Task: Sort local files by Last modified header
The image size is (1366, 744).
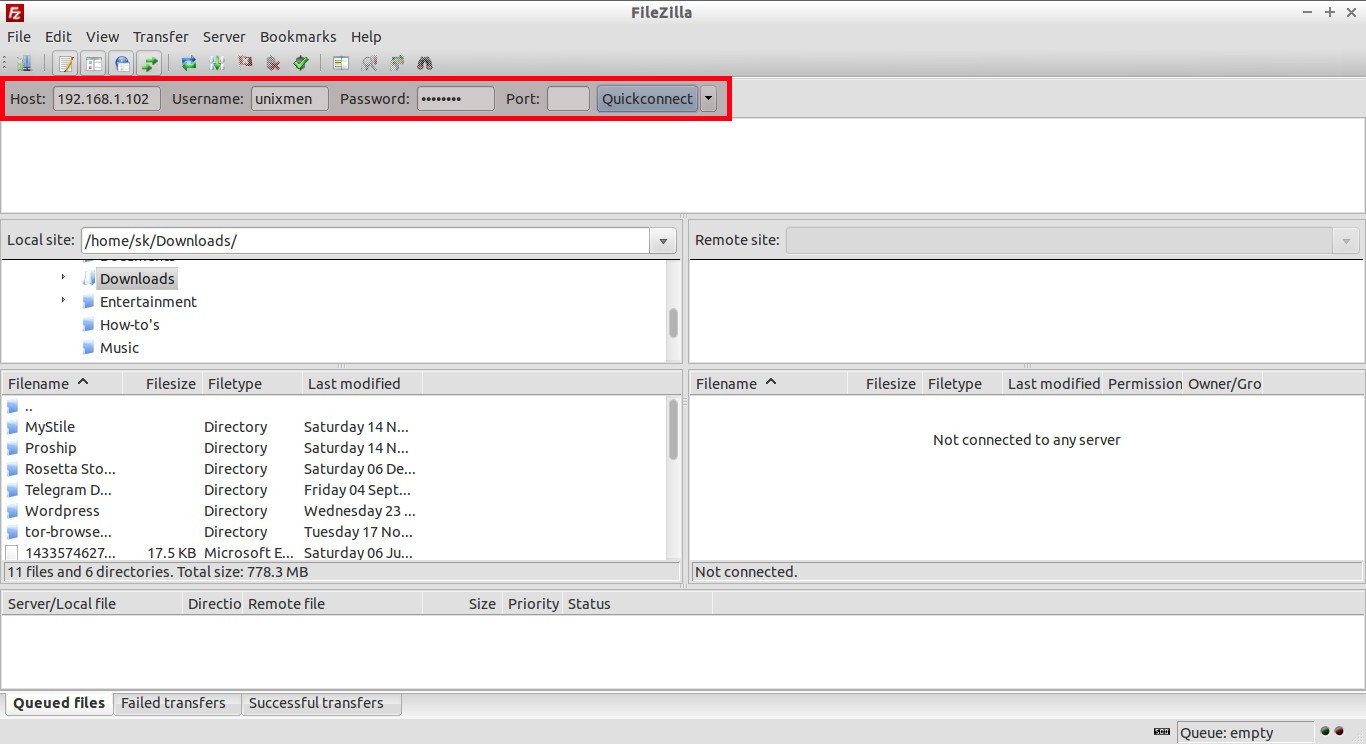Action: (x=362, y=383)
